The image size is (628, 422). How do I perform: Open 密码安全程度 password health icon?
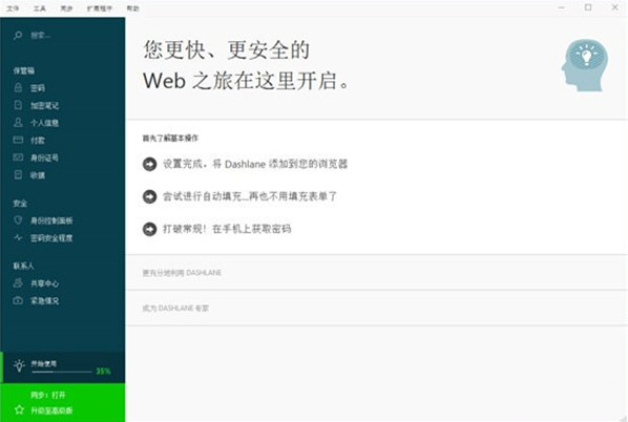click(x=18, y=237)
